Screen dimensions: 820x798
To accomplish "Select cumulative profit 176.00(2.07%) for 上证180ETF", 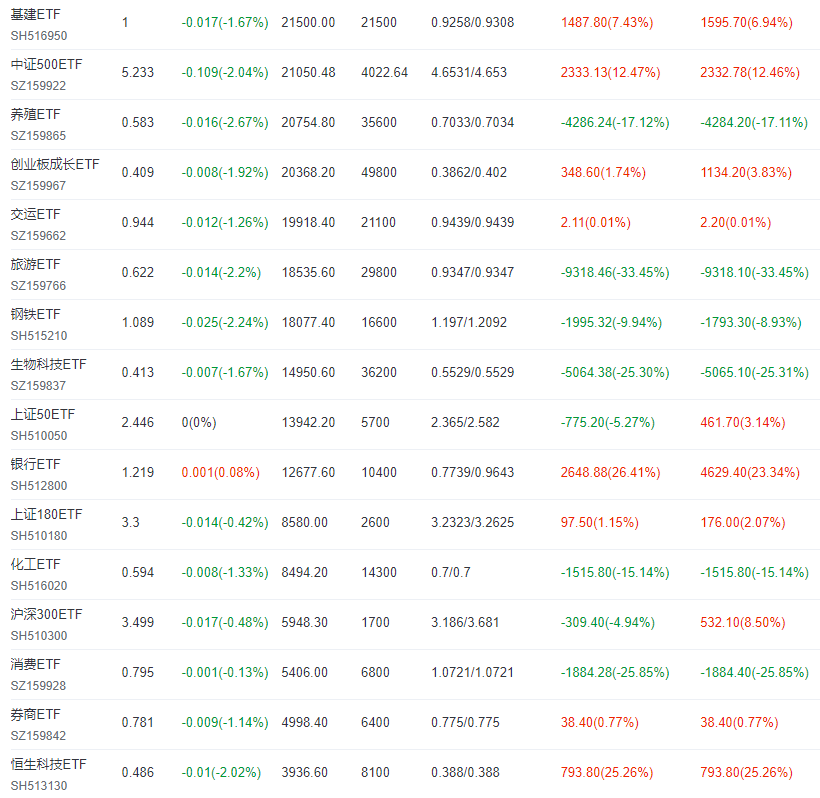I will tap(743, 522).
